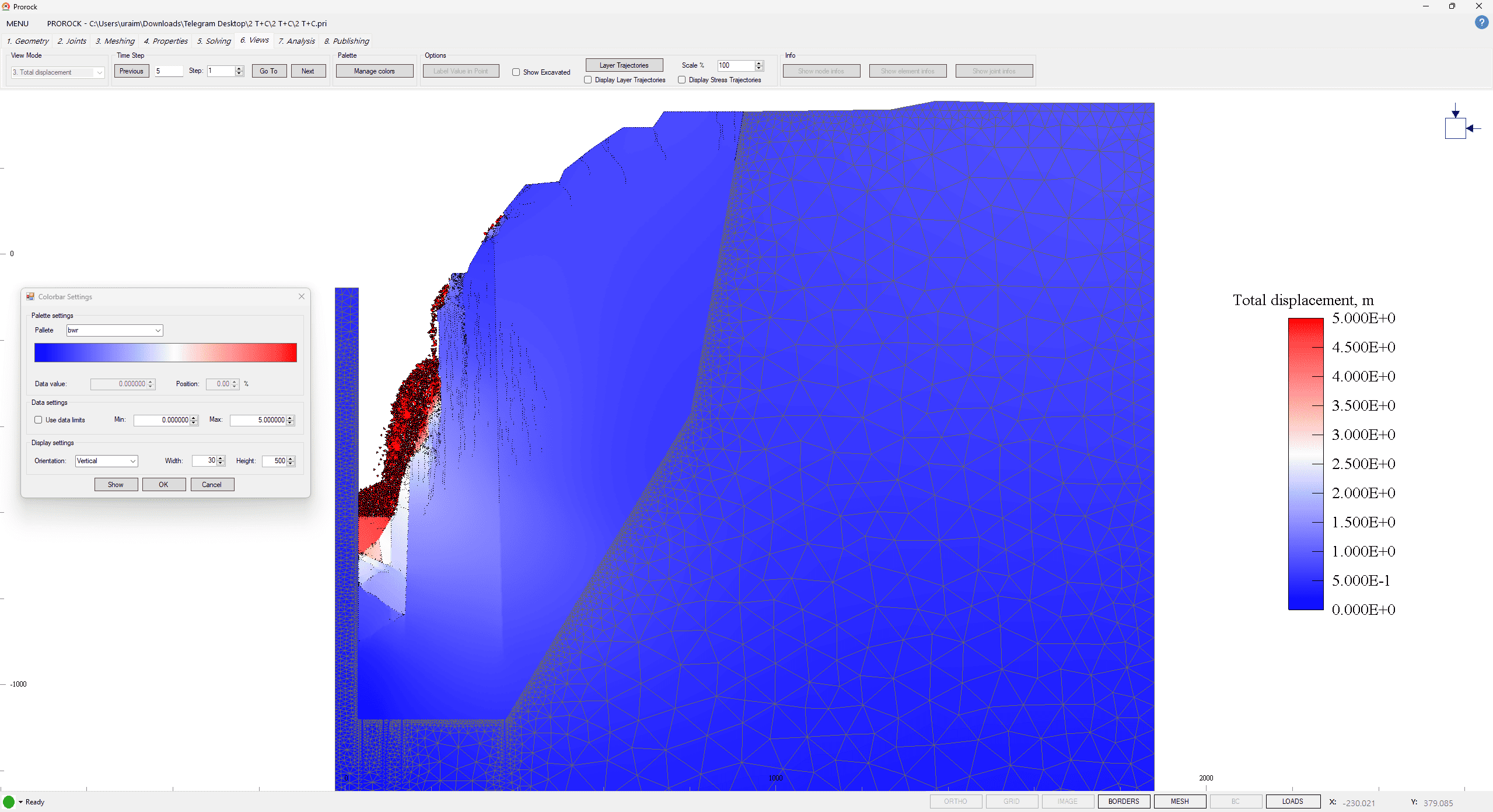Adjust the Scale % spinner arrows
Image resolution: width=1493 pixels, height=812 pixels.
[759, 65]
